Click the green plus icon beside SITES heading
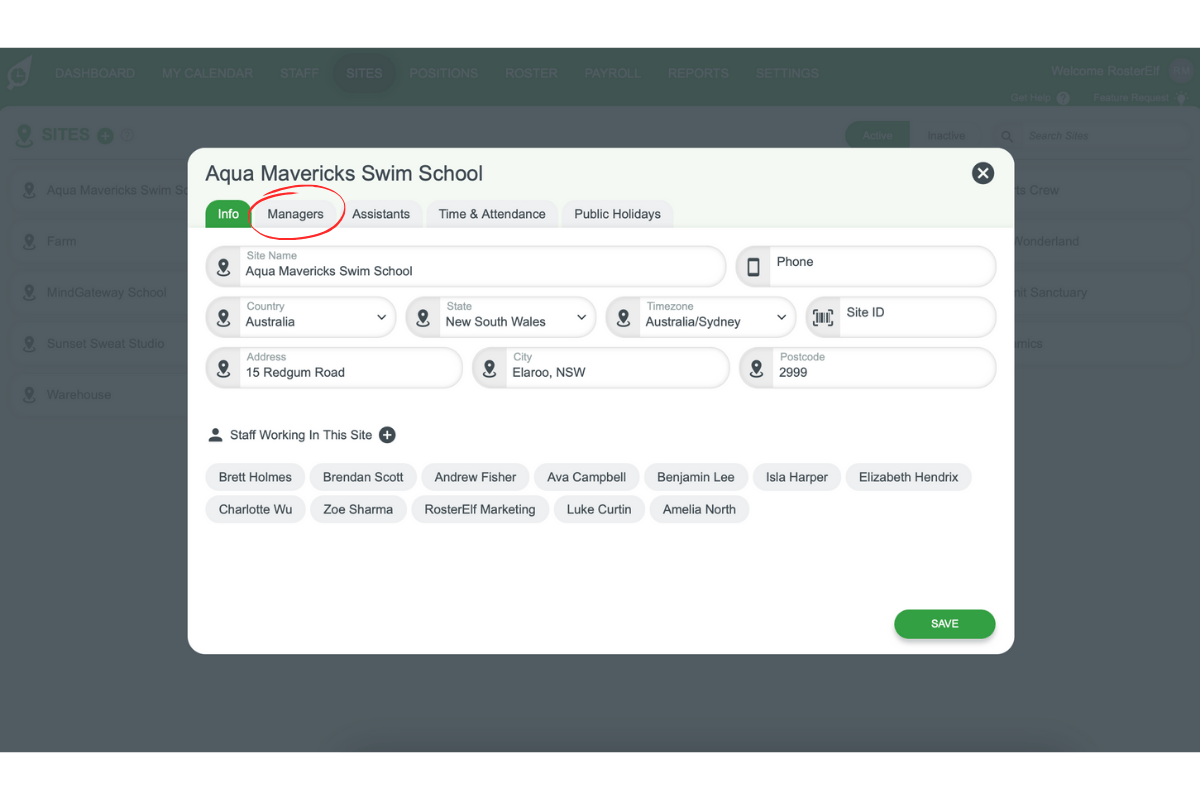The image size is (1200, 800). [103, 134]
